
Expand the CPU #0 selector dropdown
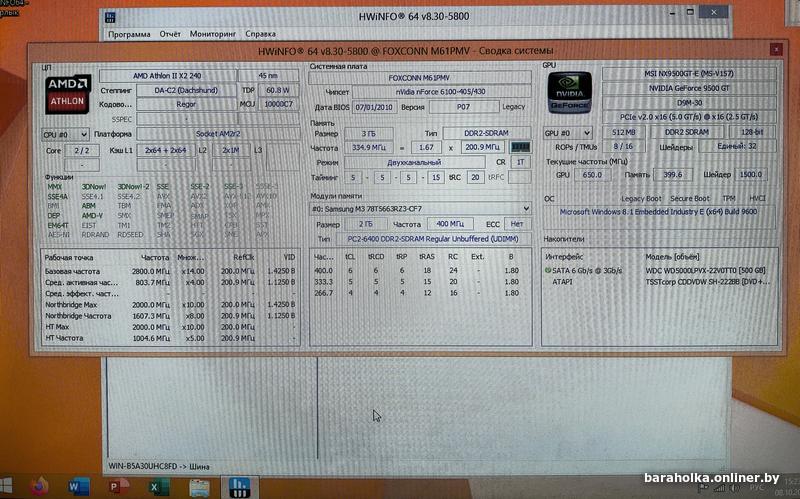(65, 133)
